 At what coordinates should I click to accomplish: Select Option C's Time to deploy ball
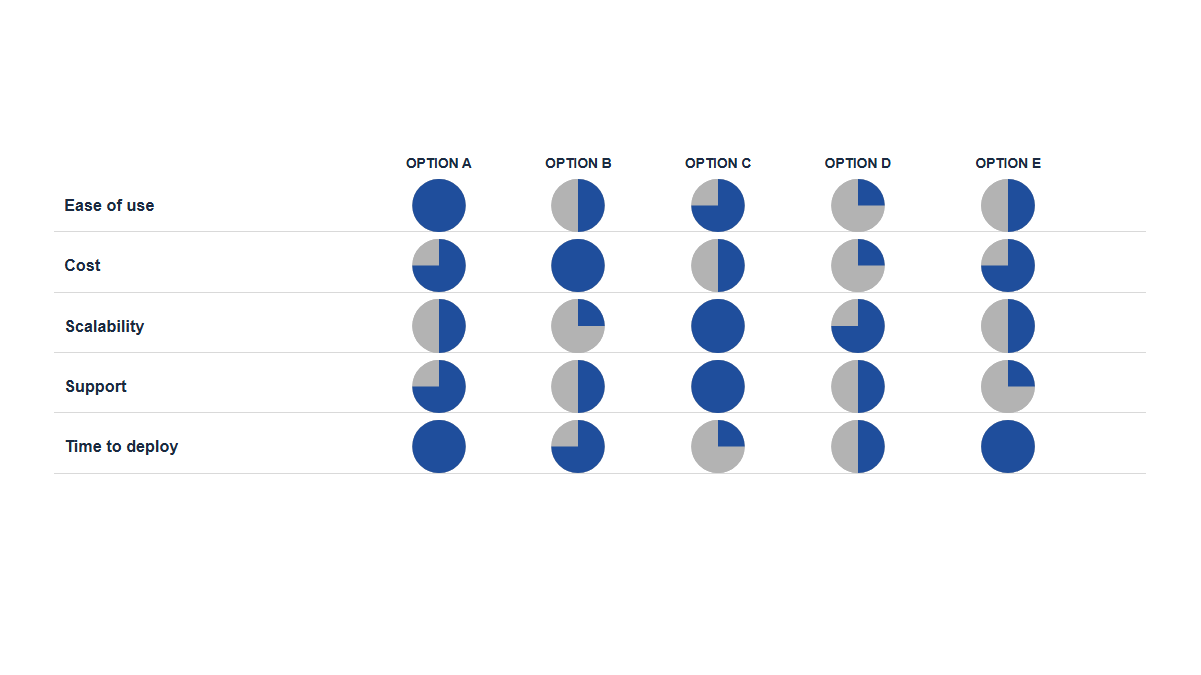pos(718,447)
